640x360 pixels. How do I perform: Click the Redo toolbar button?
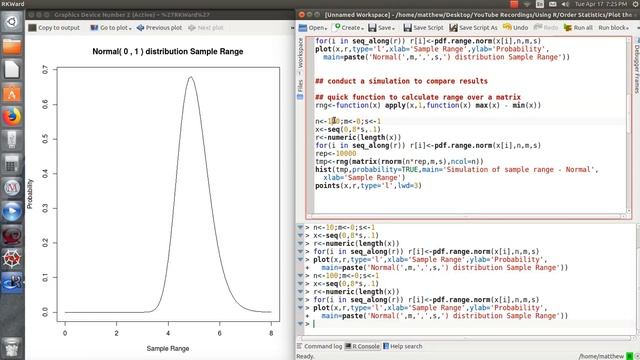coord(546,28)
